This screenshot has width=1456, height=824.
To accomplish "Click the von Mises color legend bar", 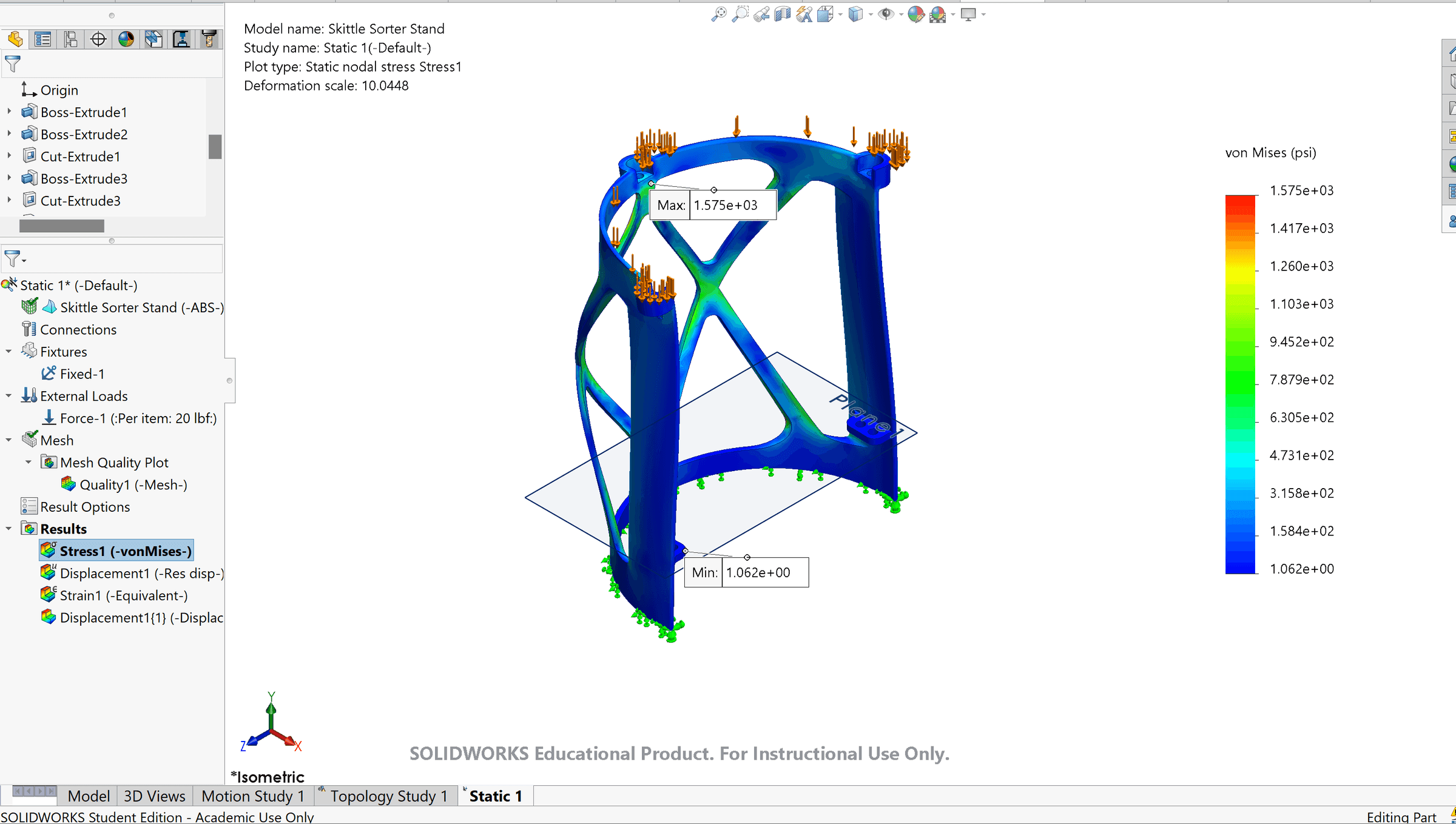I will pos(1240,384).
